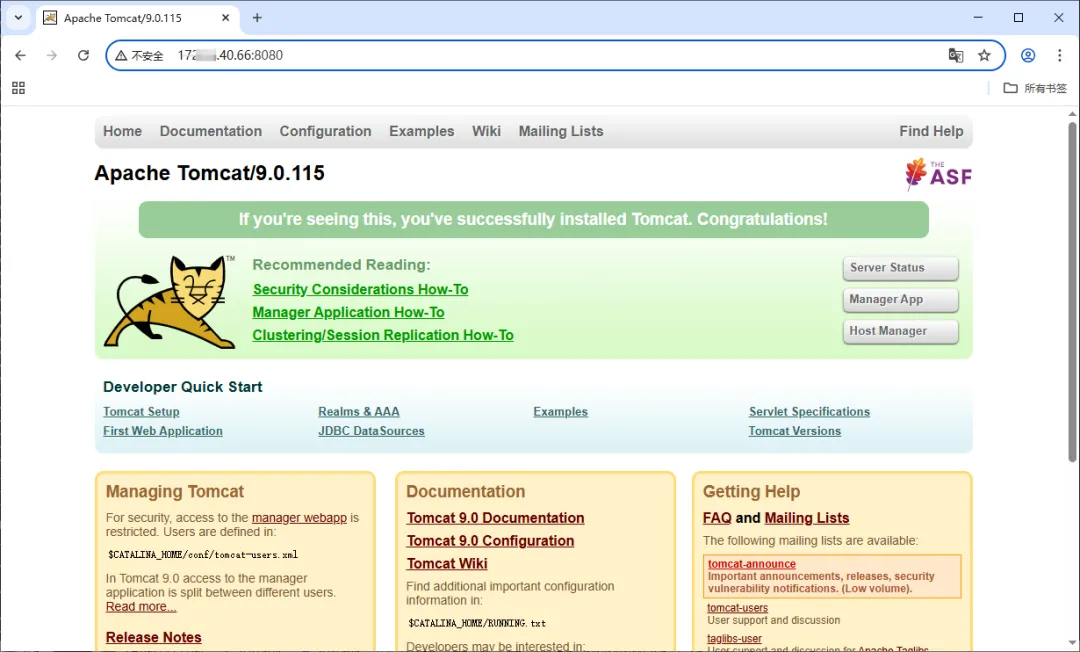Click the Manager App button

coord(900,299)
